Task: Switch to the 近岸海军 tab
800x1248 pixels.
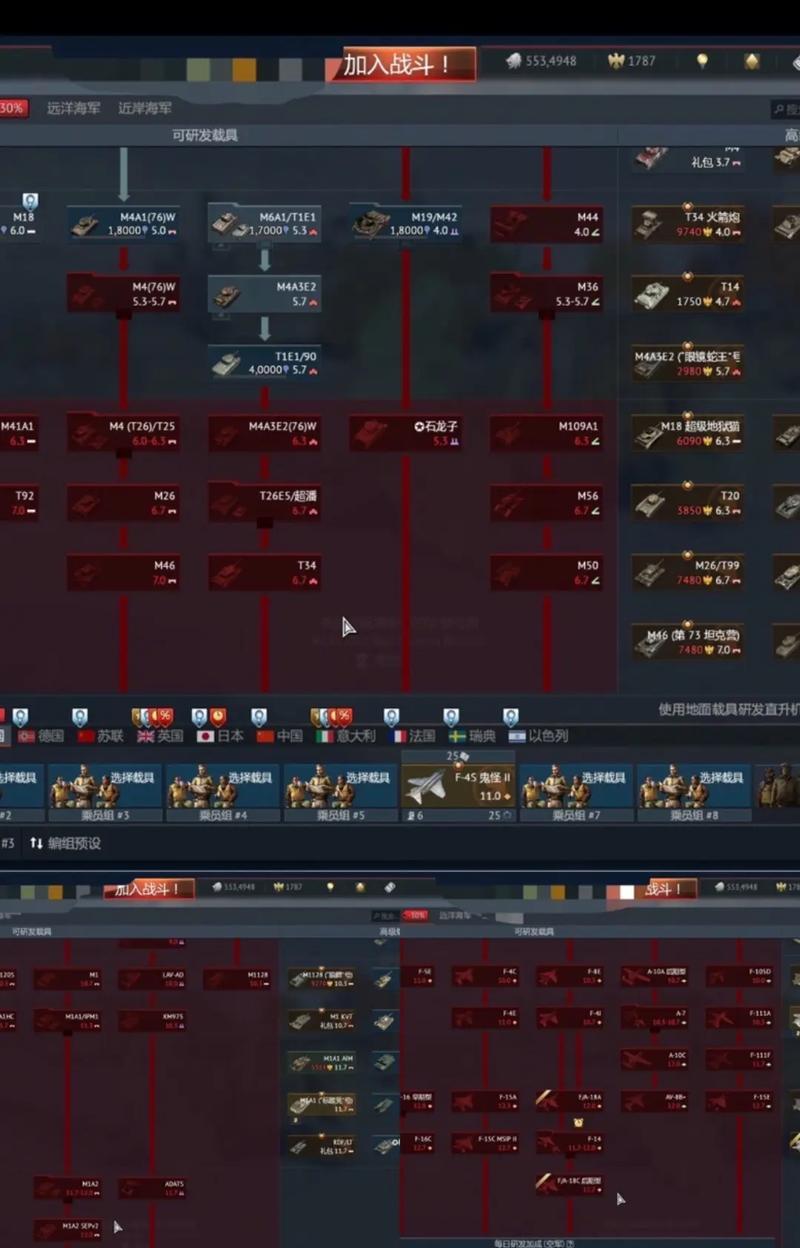Action: (x=145, y=108)
